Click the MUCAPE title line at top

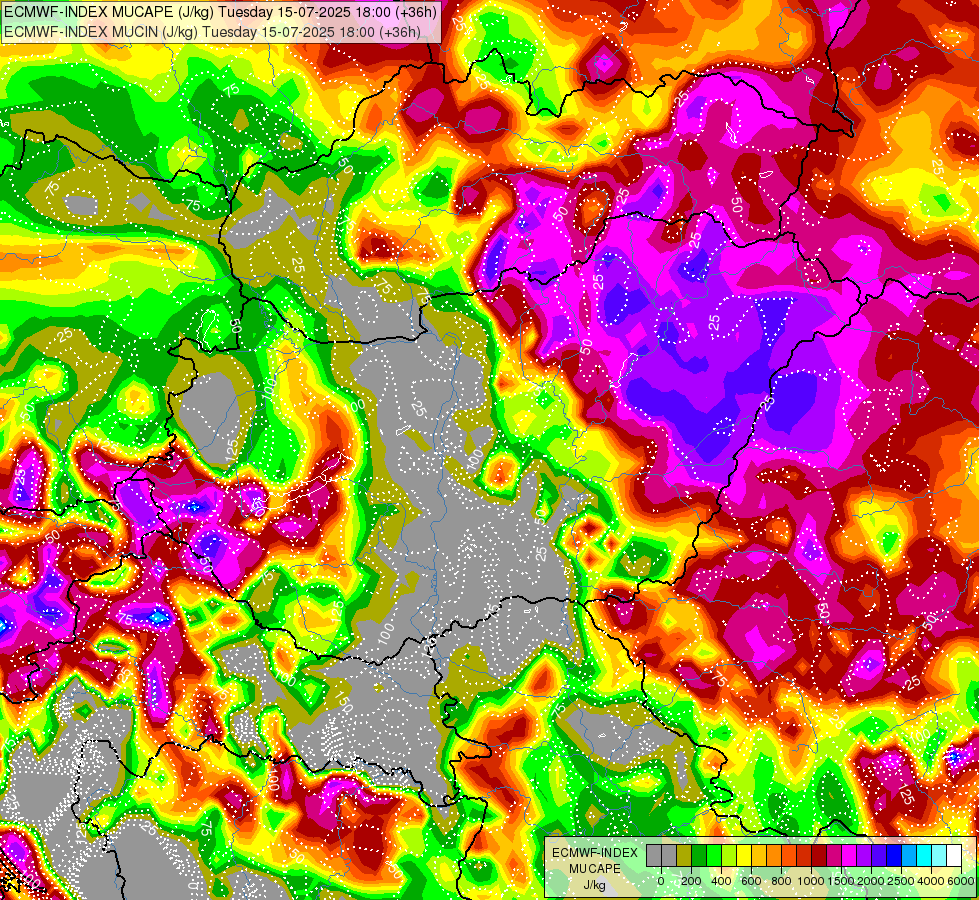click(220, 12)
